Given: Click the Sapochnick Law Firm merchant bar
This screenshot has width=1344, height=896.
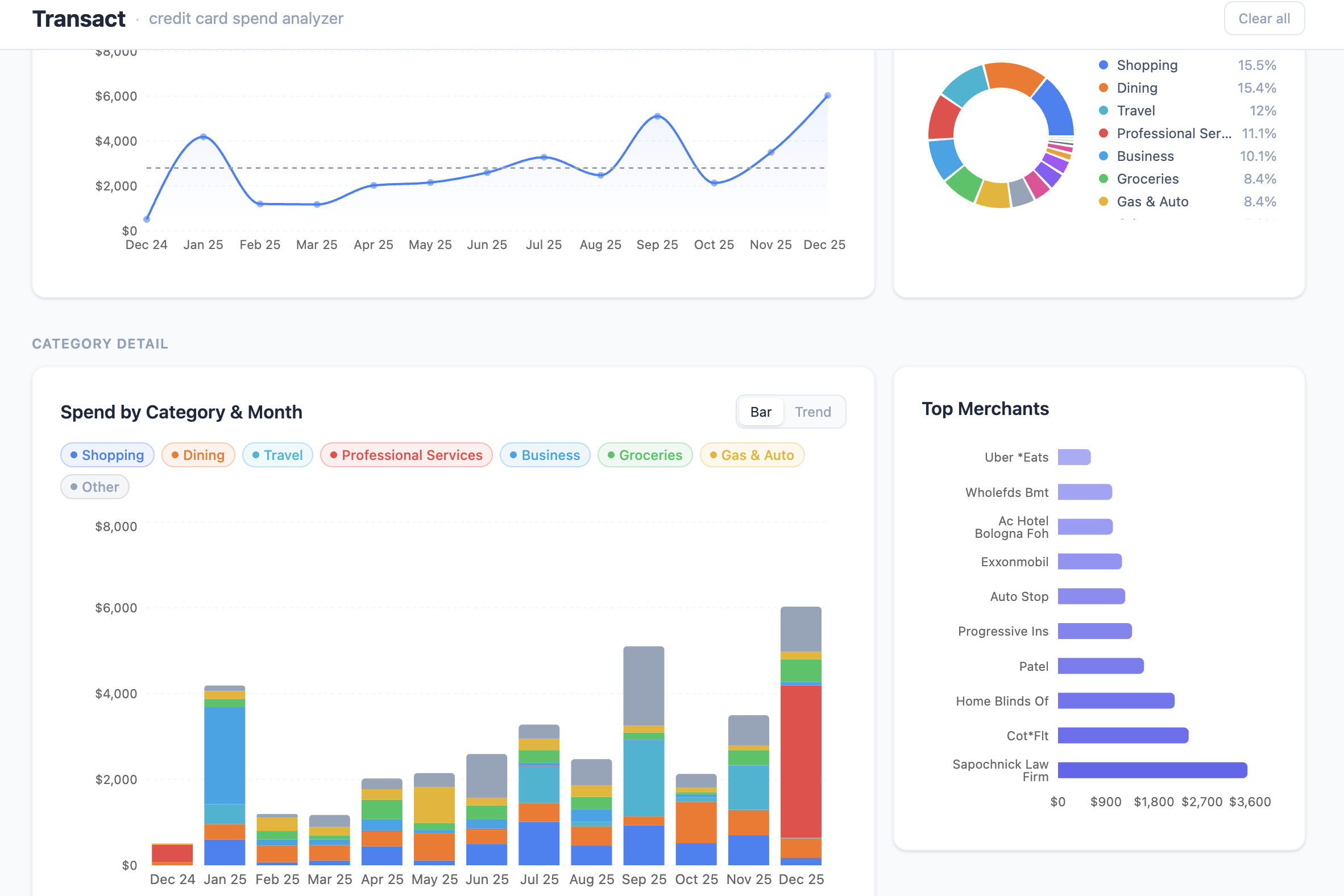Looking at the screenshot, I should coord(1152,770).
